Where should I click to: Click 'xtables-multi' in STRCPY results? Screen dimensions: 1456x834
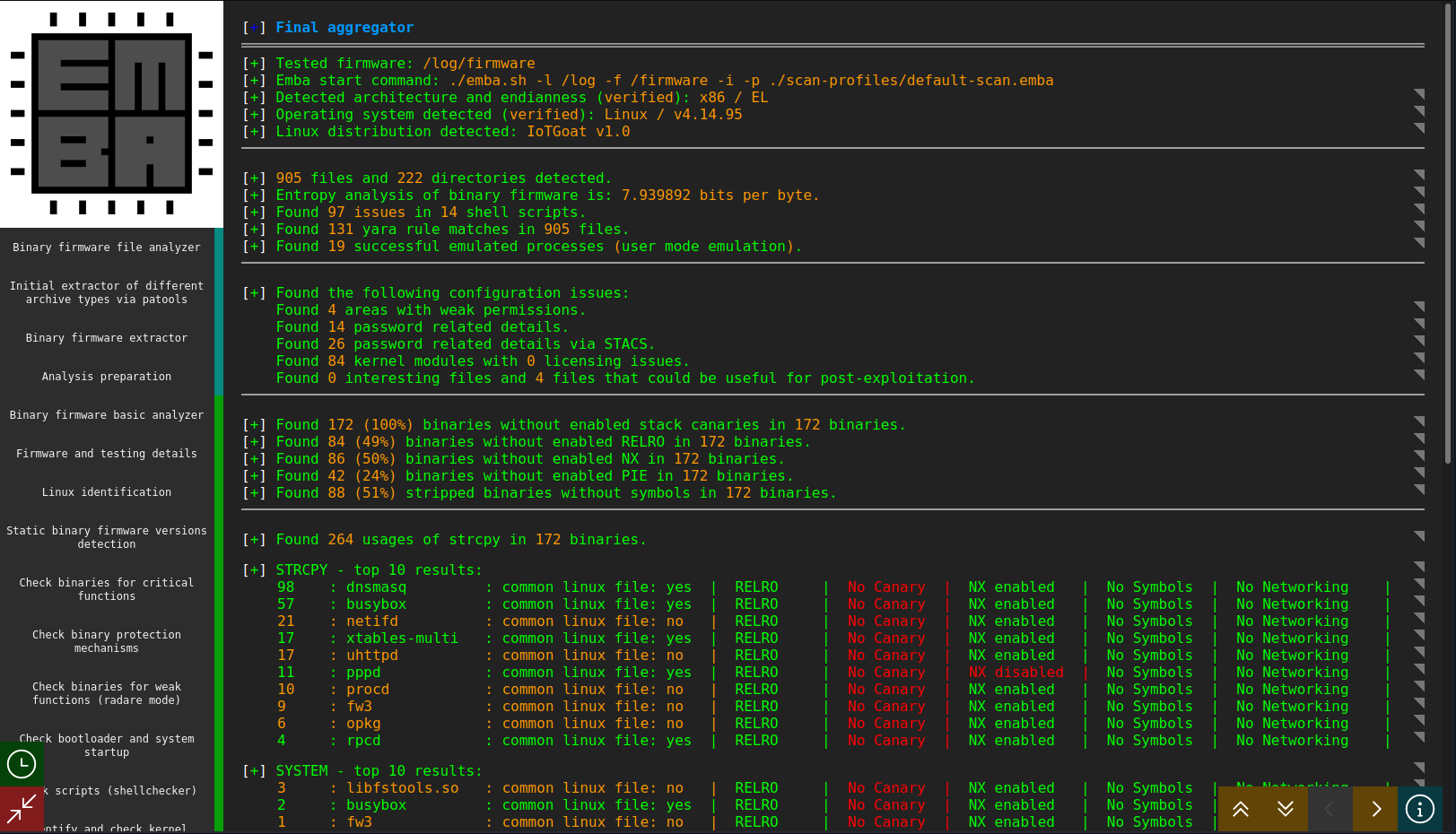402,639
